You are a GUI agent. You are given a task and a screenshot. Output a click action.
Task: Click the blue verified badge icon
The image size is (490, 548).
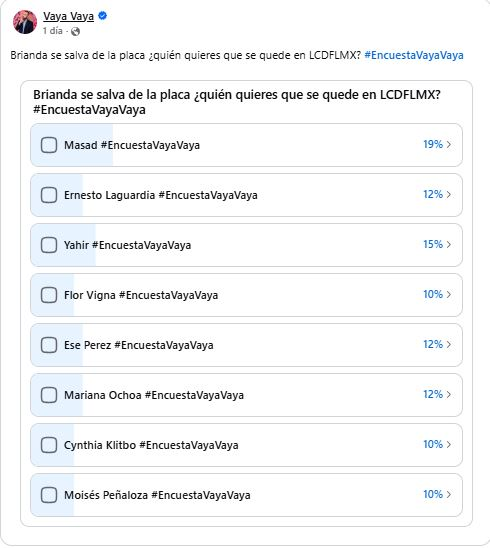(x=102, y=16)
